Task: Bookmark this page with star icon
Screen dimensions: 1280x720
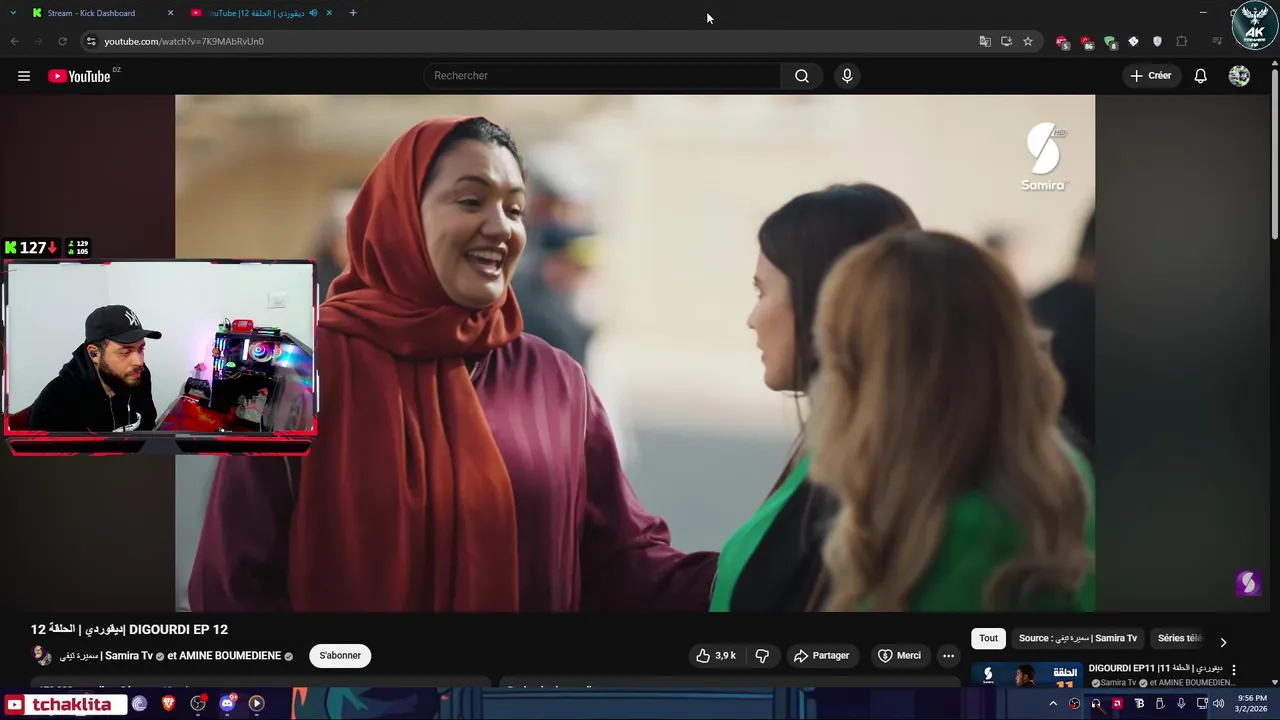Action: 1027,41
